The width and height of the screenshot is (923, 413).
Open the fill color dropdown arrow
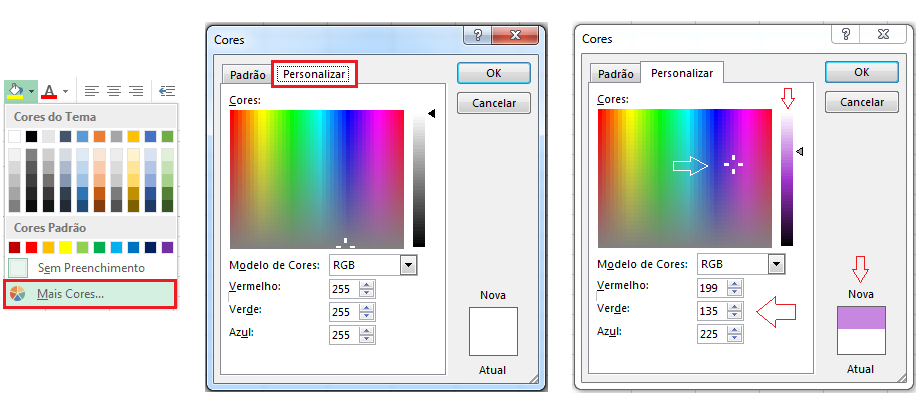click(x=32, y=91)
